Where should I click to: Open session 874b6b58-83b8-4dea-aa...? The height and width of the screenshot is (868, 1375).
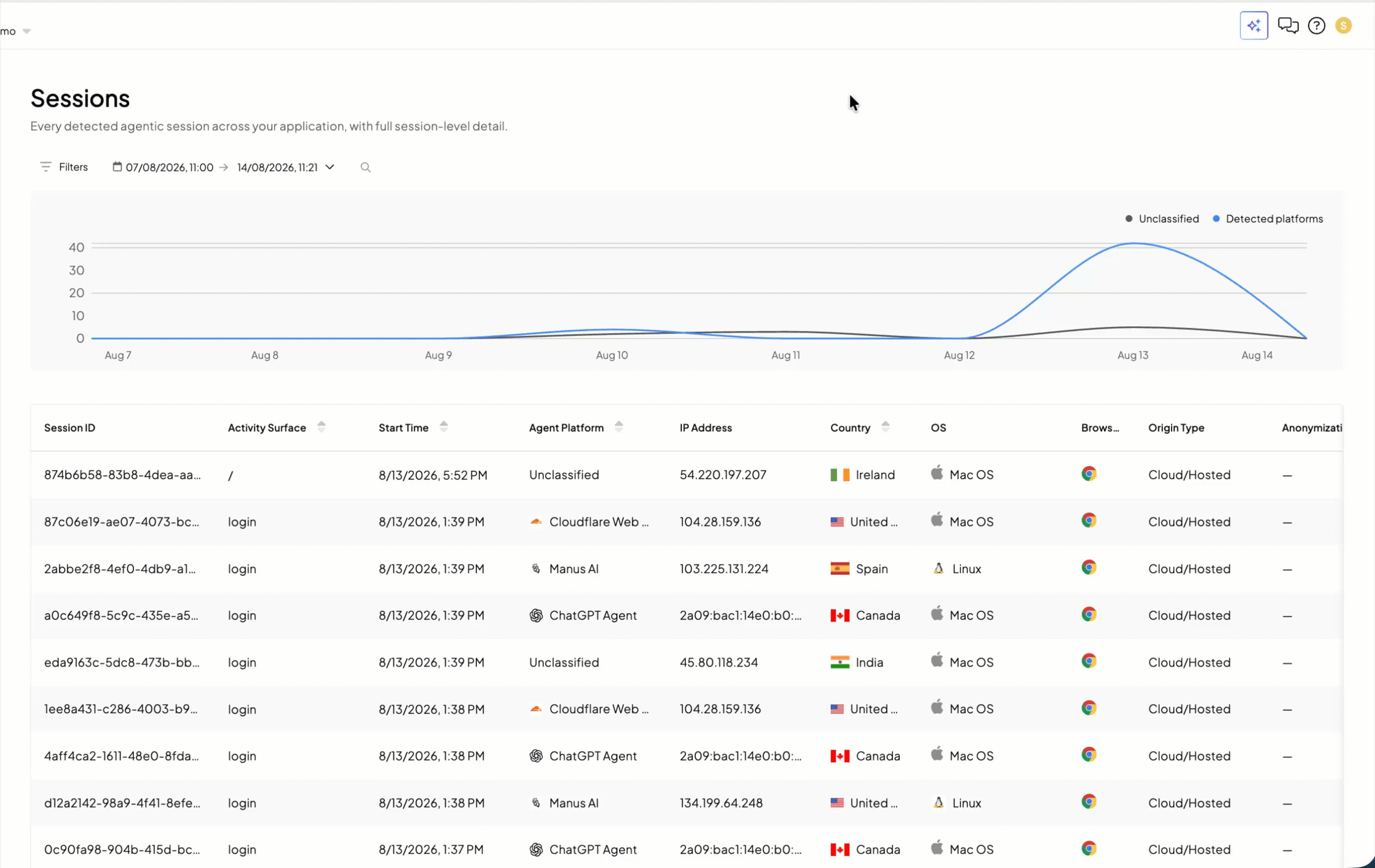122,475
